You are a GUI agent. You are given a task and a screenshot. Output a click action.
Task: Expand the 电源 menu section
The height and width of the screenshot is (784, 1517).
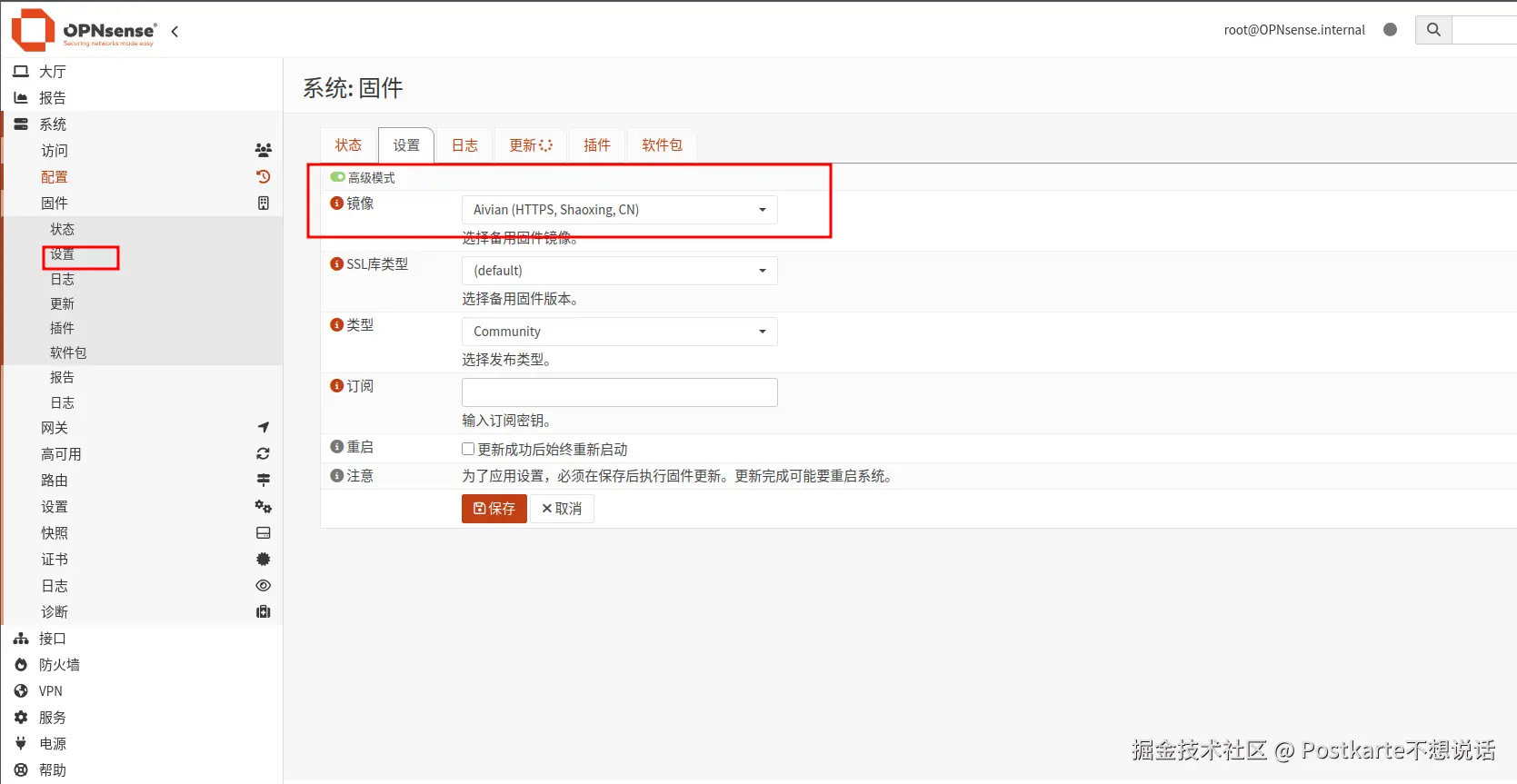pos(142,744)
